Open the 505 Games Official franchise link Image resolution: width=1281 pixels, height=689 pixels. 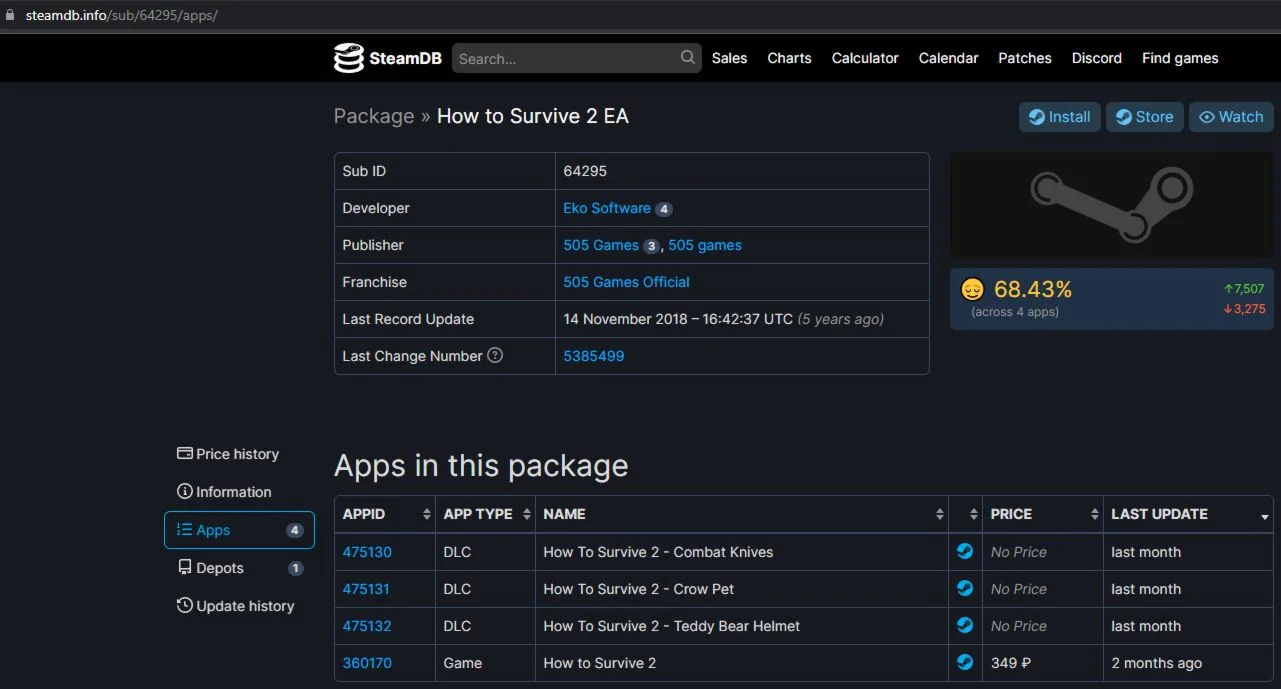point(626,282)
